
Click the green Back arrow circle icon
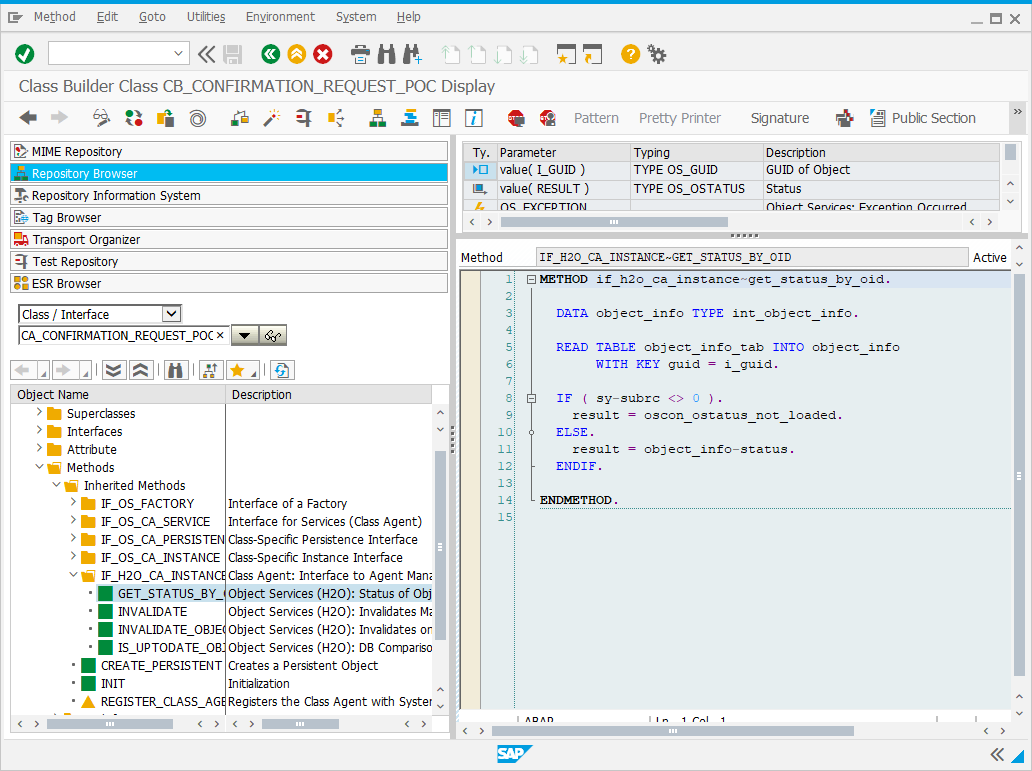[x=271, y=54]
